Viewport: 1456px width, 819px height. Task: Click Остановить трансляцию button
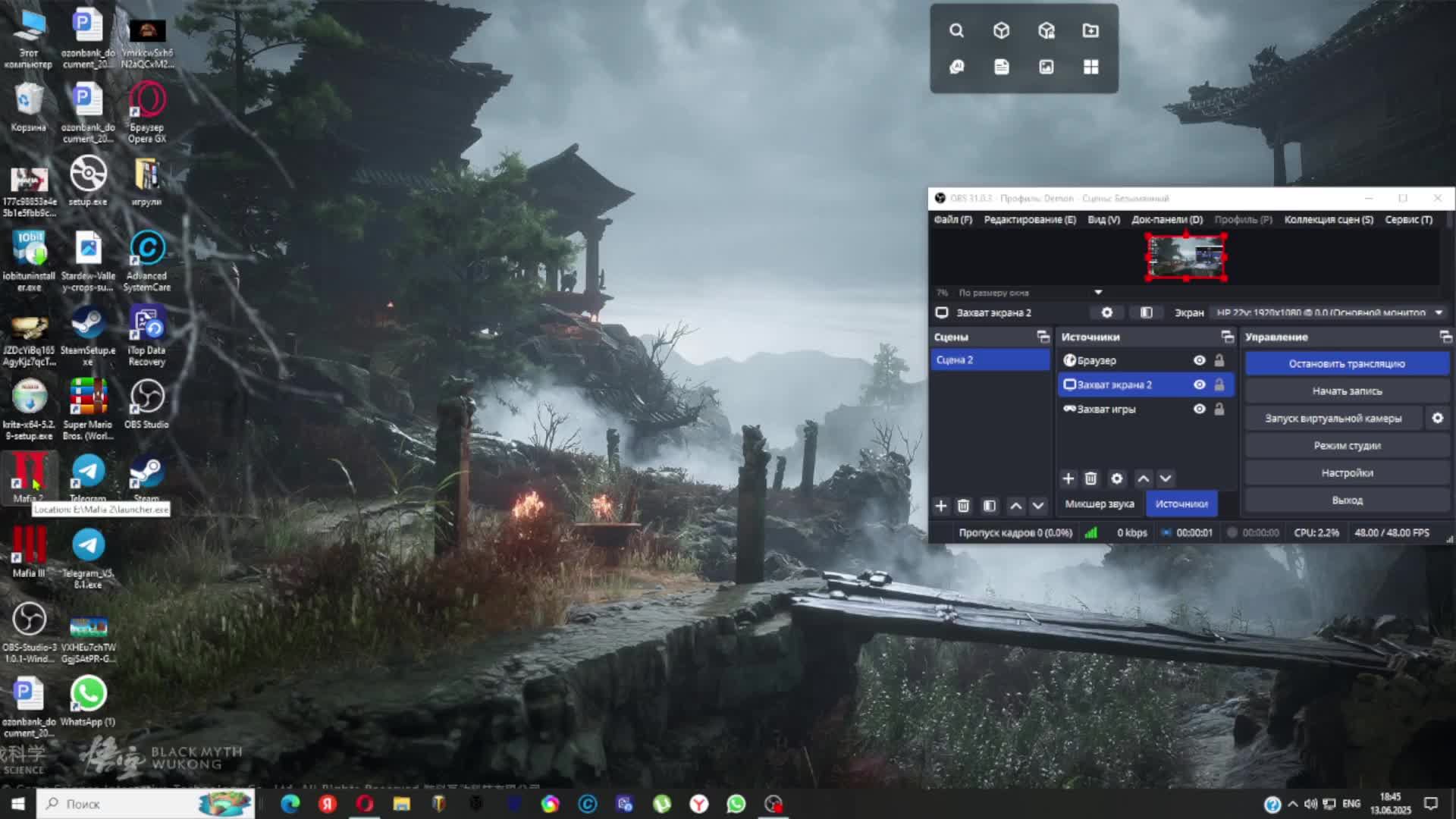tap(1347, 364)
